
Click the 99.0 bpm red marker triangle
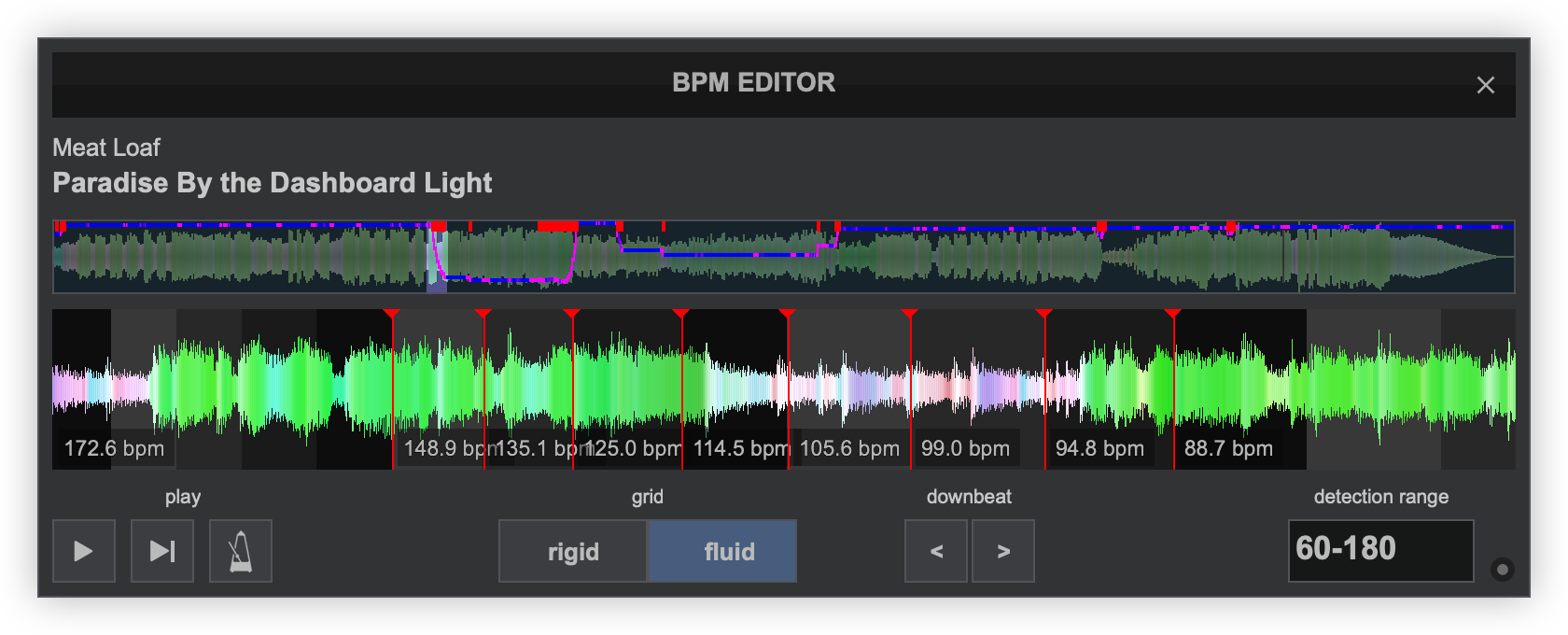point(910,314)
